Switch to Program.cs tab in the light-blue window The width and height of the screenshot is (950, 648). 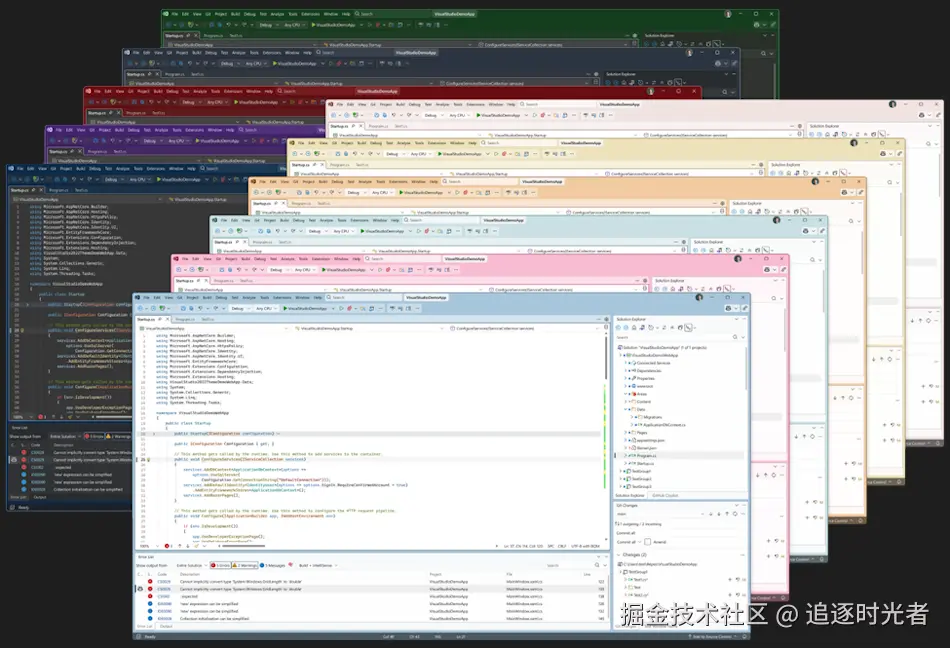pyautogui.click(x=185, y=319)
